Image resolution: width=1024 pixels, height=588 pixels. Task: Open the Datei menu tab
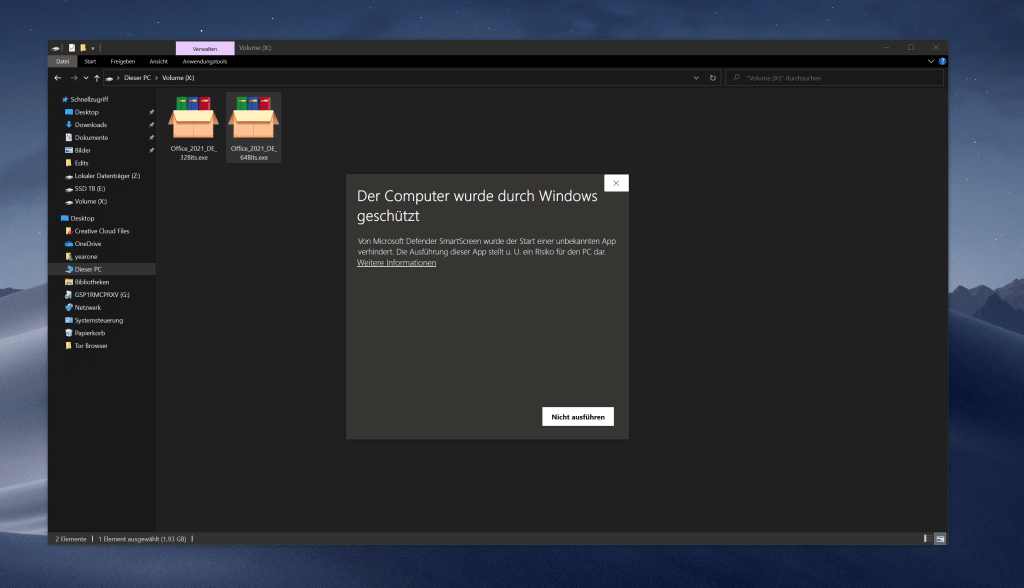63,61
